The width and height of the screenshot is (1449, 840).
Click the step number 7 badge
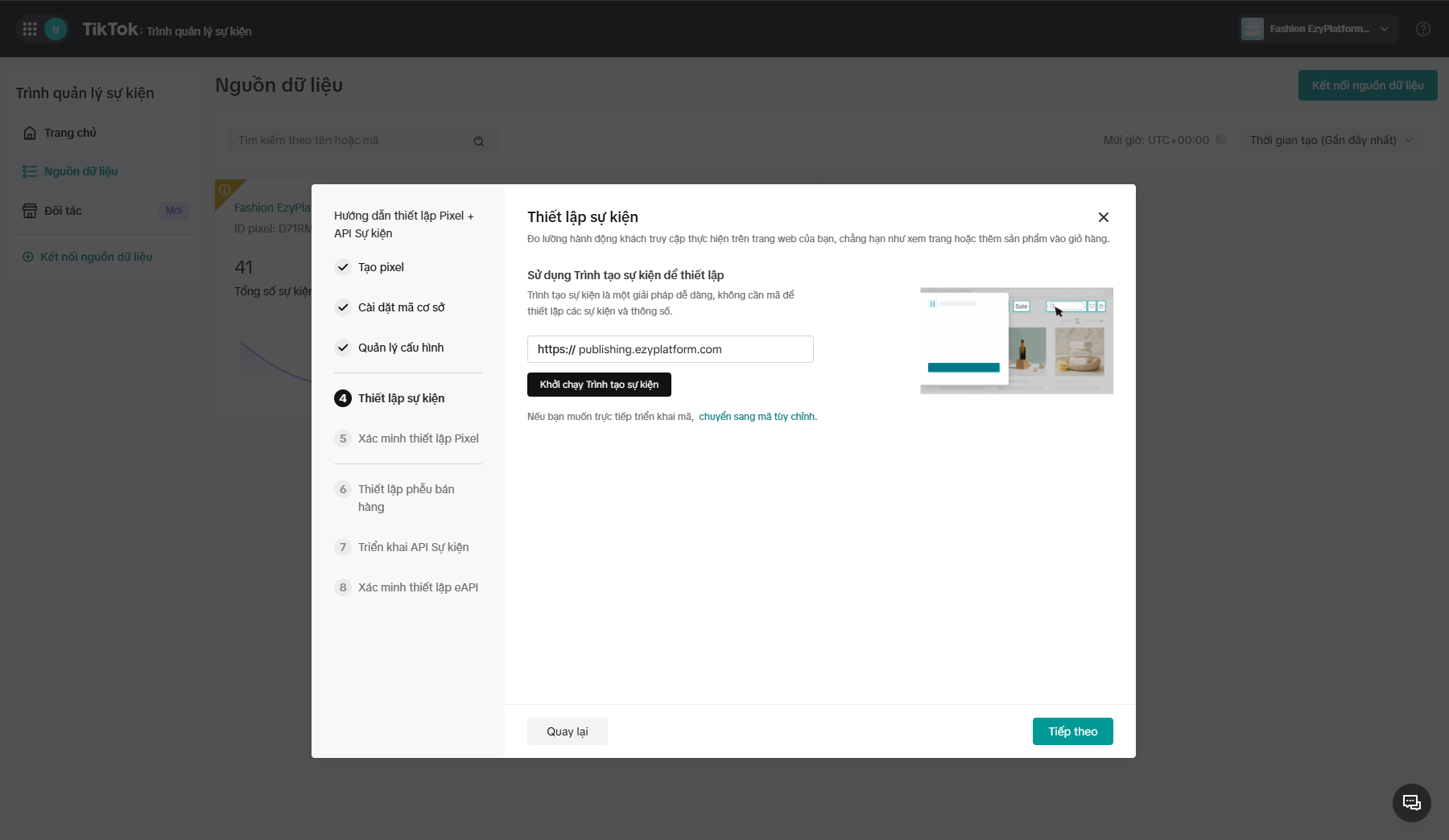[343, 547]
